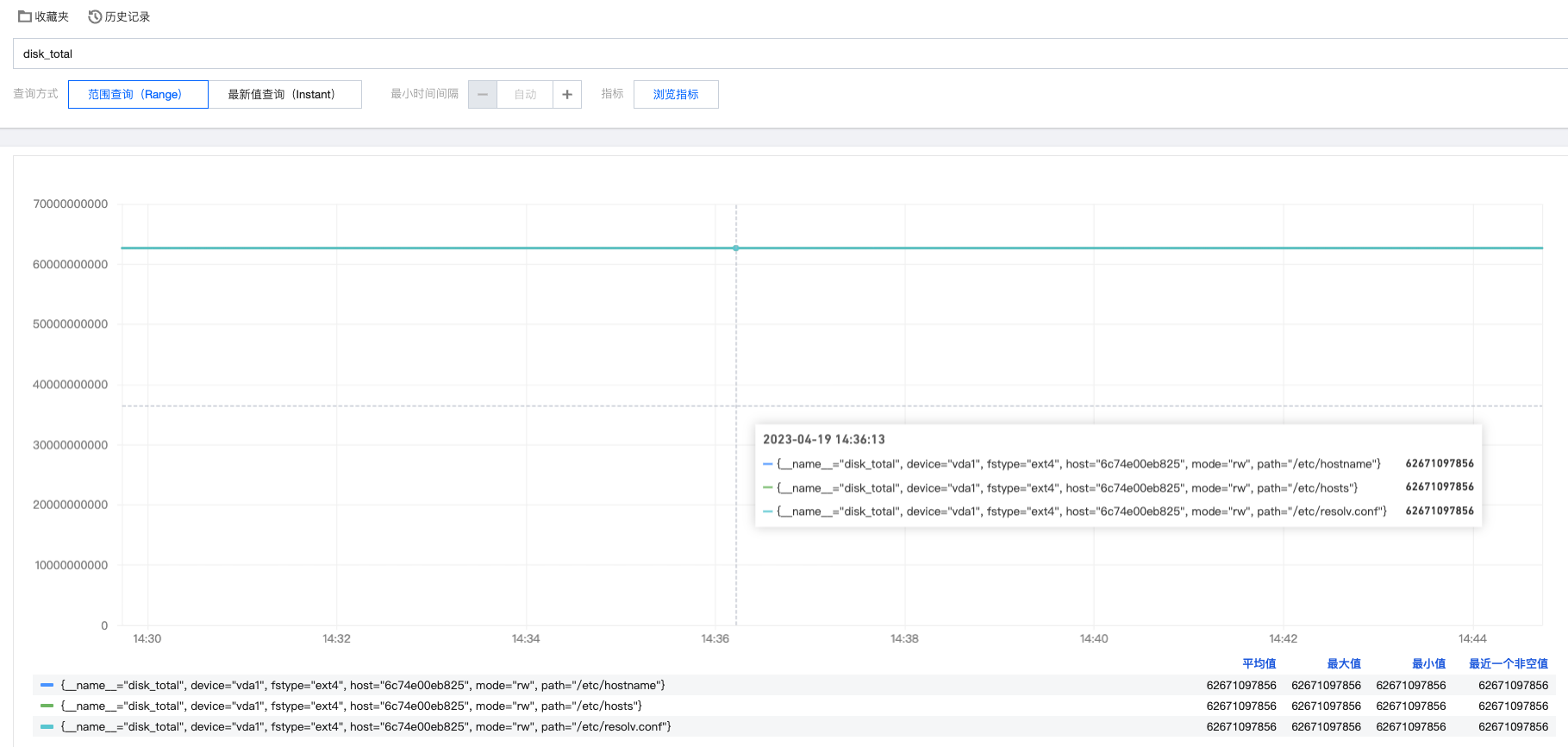1568x747 pixels.
Task: Select 范围查询 (Range) query mode
Action: (x=138, y=94)
